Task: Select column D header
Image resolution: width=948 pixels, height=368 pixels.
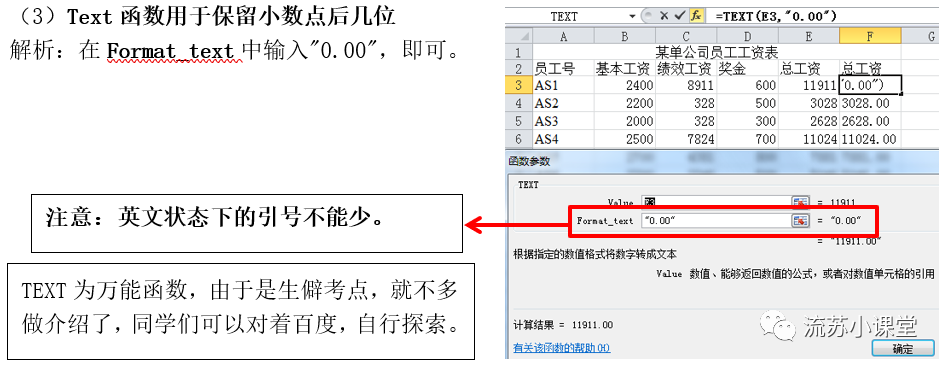Action: click(747, 37)
